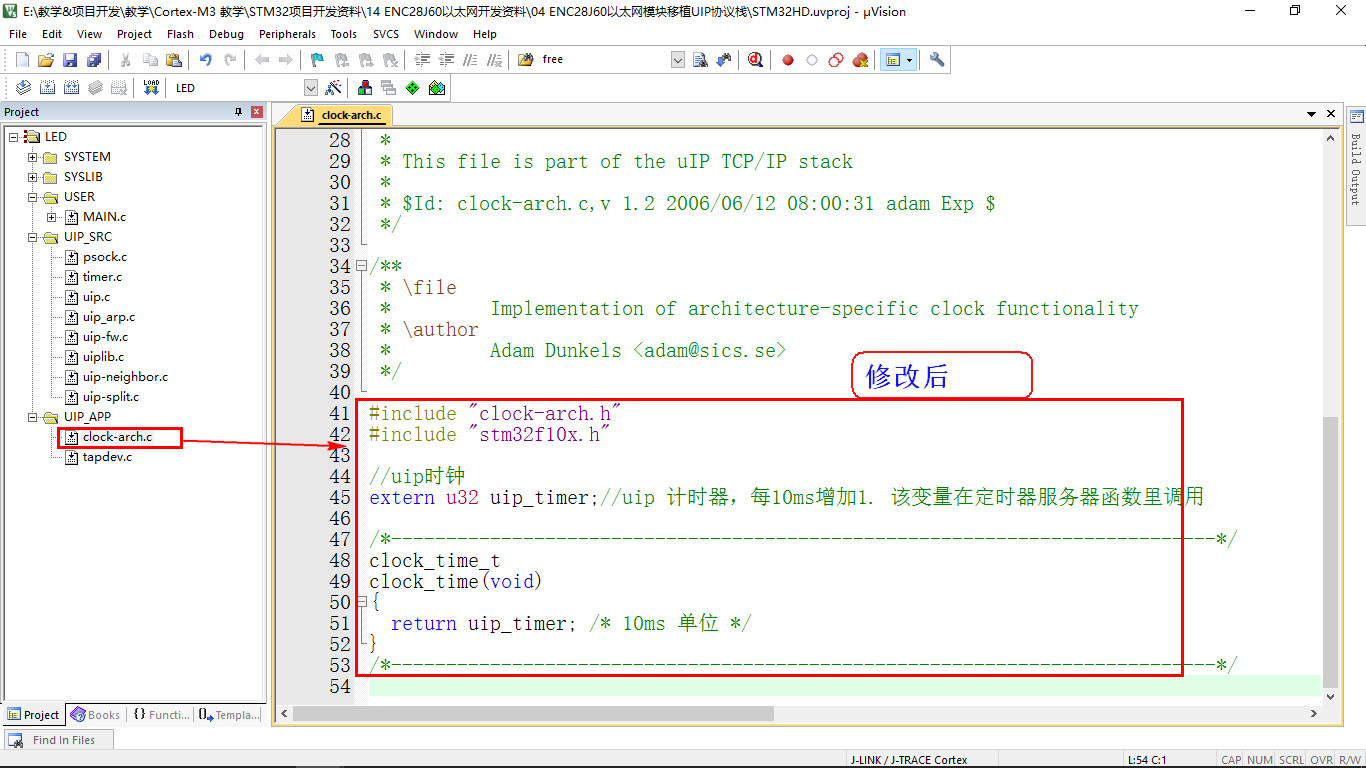
Task: Select uip_arp.c in the project tree
Action: tap(109, 317)
